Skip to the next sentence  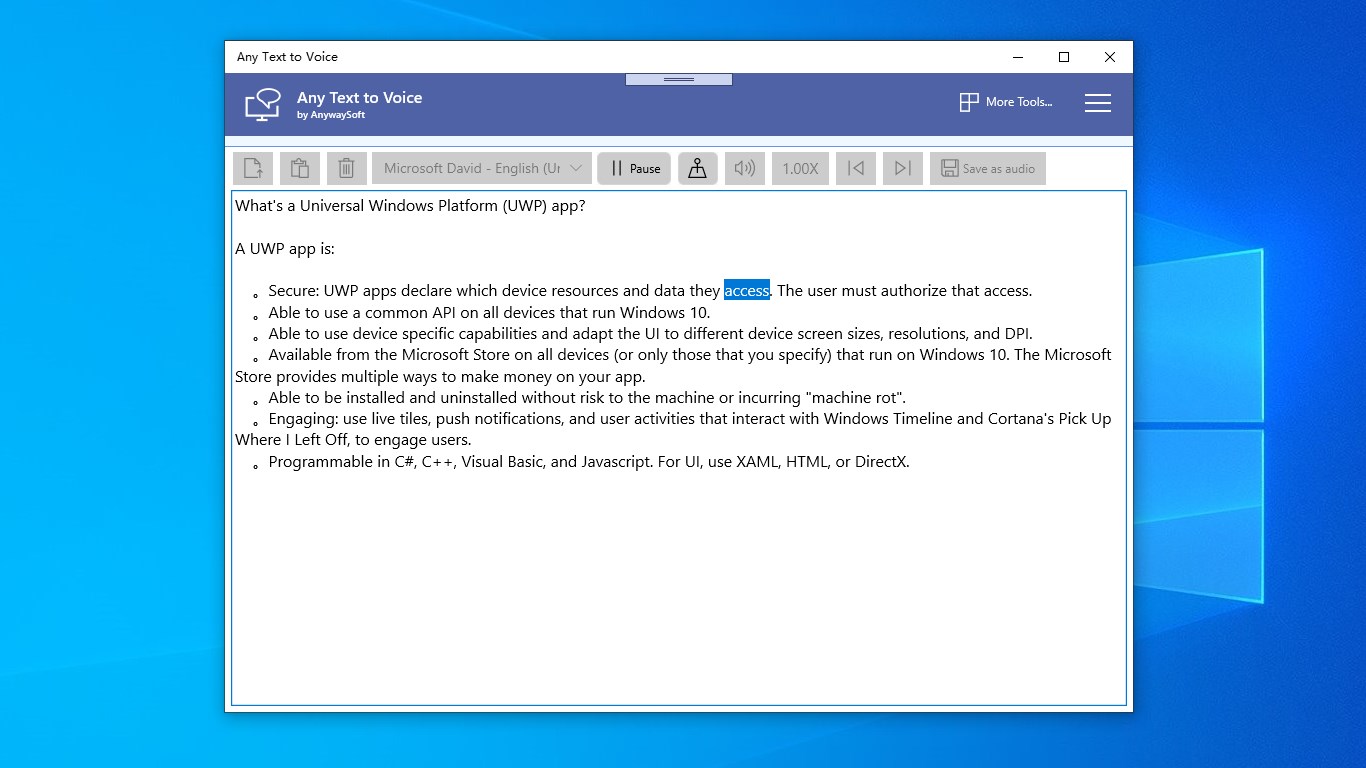(903, 168)
